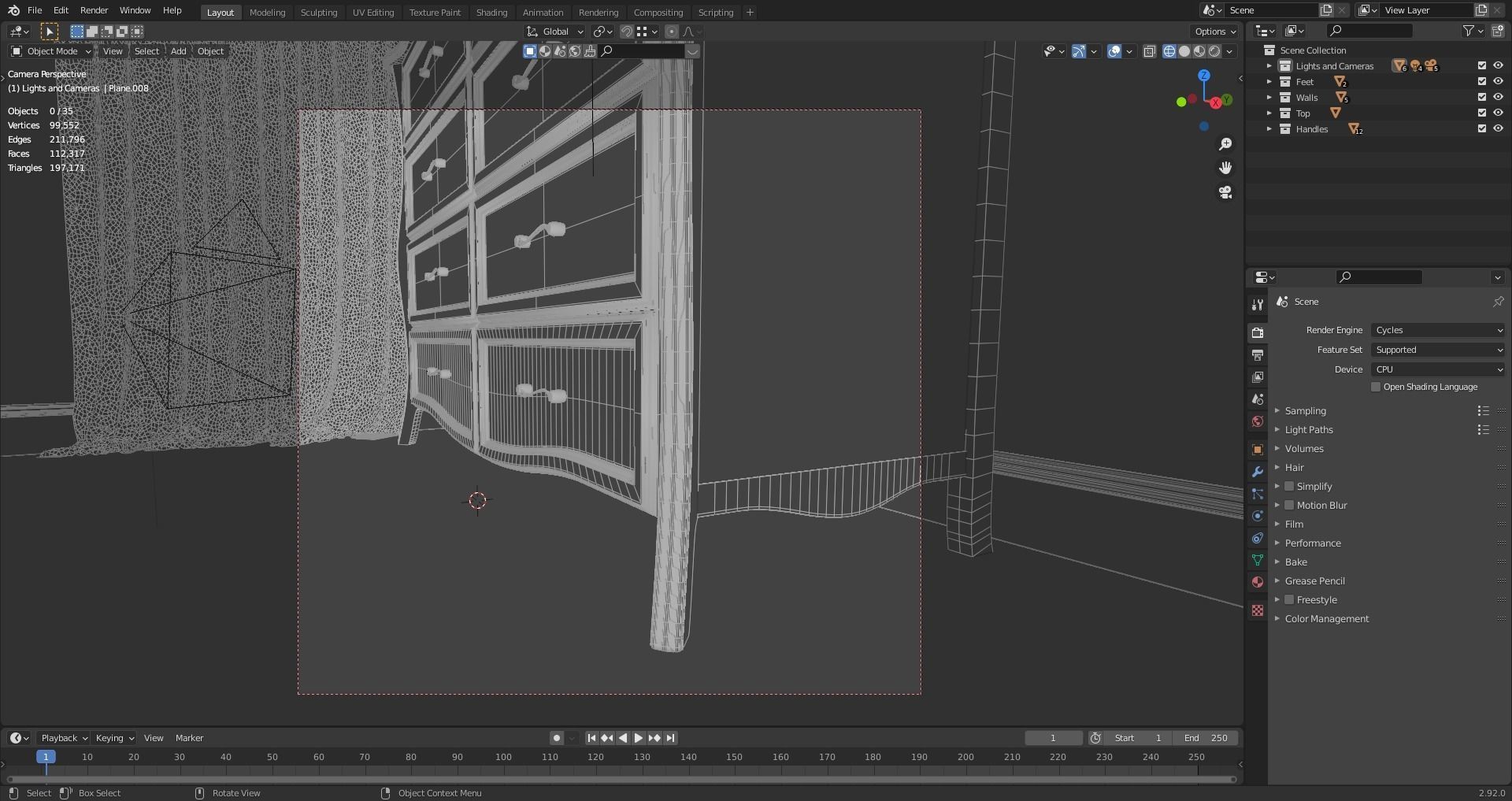Jump to the timeline start frame

click(x=591, y=738)
